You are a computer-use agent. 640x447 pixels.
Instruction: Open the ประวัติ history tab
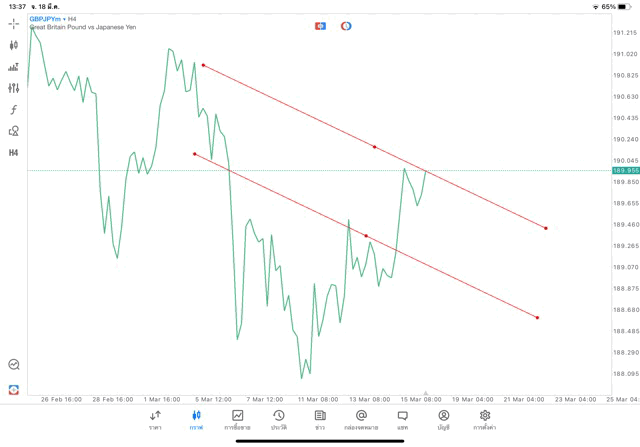[278, 420]
